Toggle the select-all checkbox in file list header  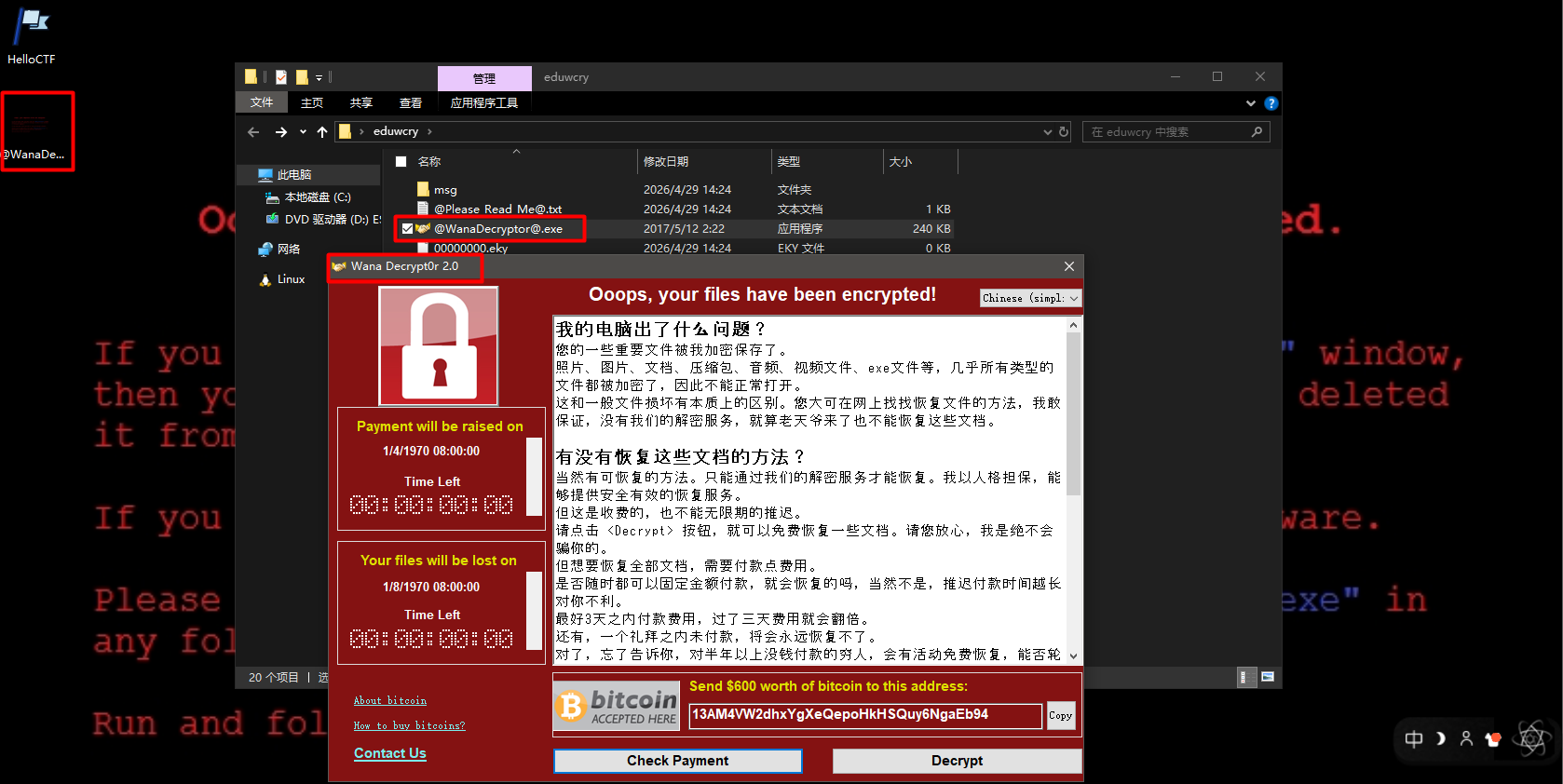pyautogui.click(x=401, y=162)
